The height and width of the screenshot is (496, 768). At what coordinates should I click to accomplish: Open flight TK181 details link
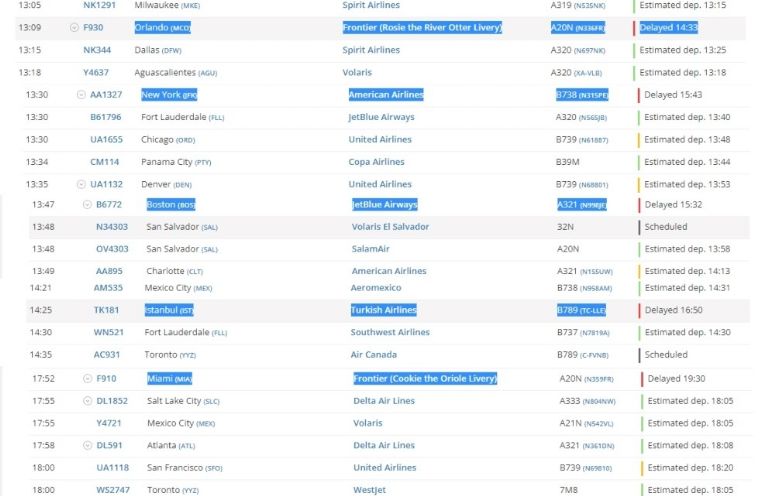(x=106, y=310)
